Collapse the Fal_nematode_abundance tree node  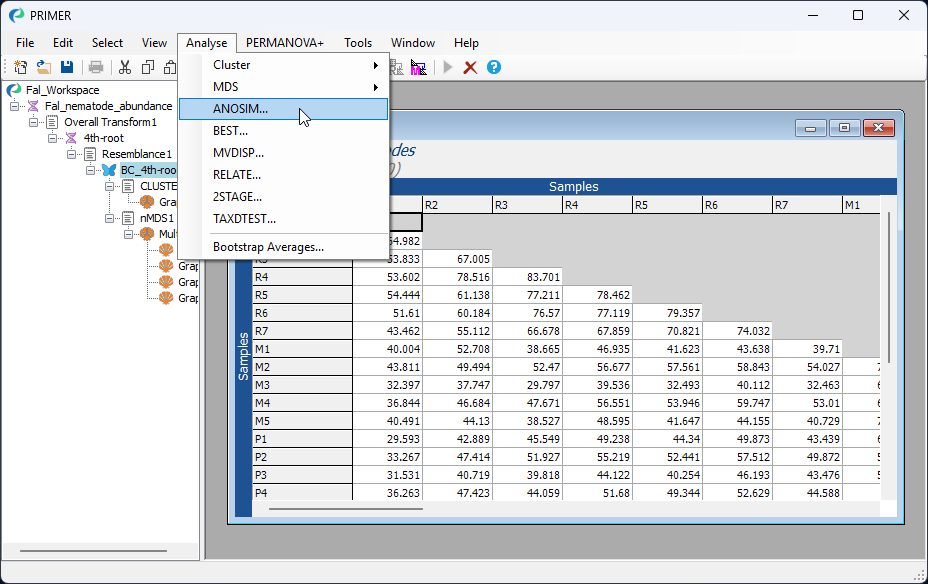click(16, 106)
